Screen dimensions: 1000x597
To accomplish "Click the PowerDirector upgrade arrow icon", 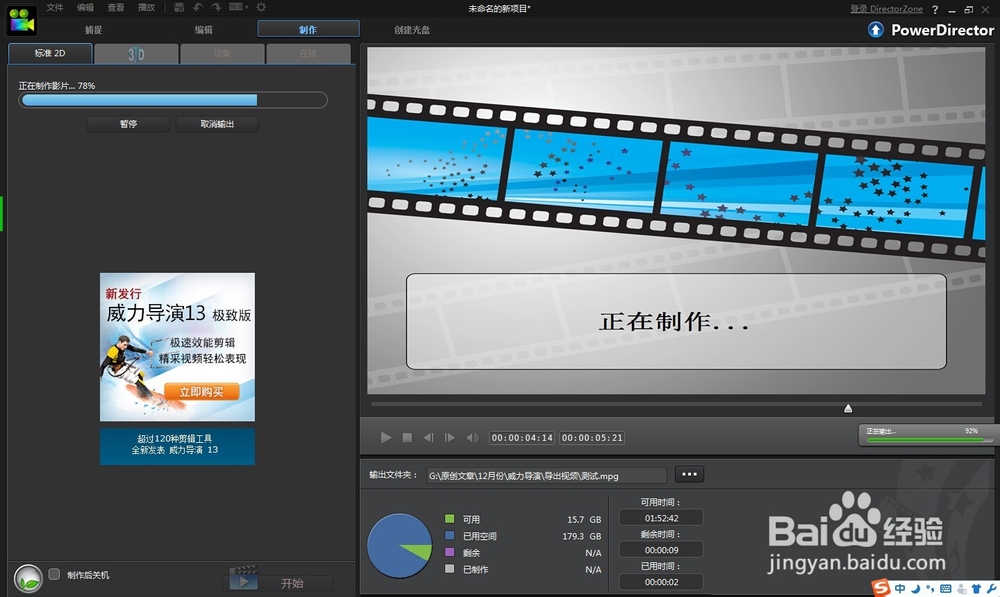I will pos(876,29).
